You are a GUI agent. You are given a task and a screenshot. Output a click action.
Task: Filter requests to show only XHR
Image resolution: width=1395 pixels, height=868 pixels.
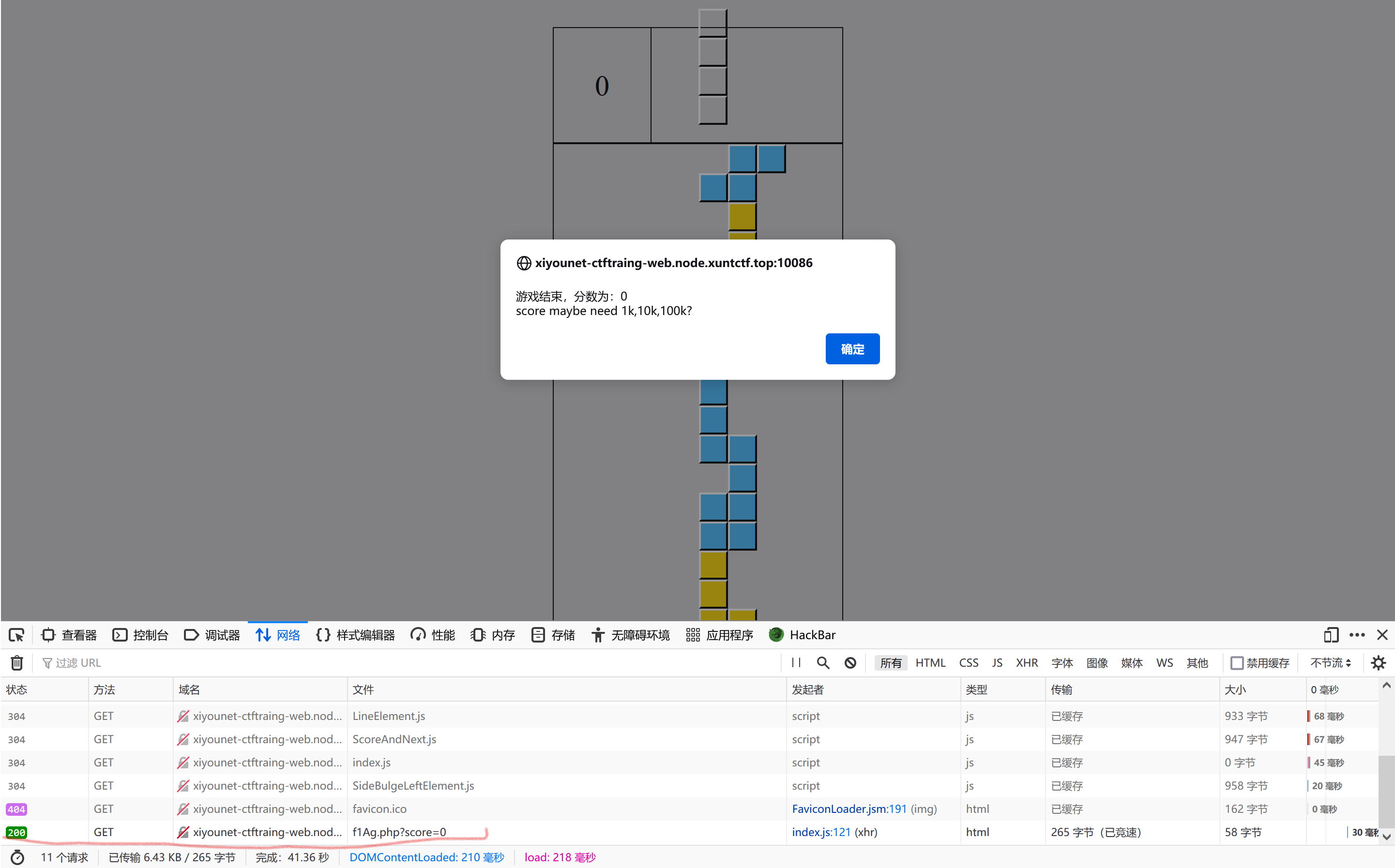(1027, 662)
